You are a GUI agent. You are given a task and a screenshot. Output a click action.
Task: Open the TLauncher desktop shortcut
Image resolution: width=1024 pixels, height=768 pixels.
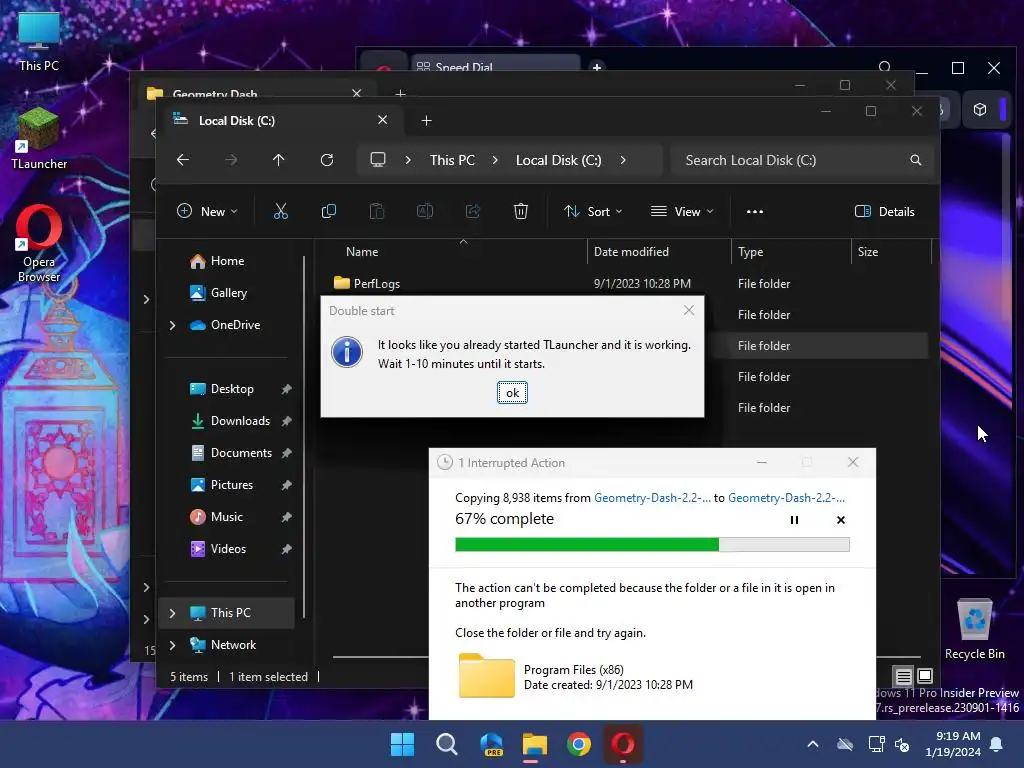pyautogui.click(x=39, y=138)
